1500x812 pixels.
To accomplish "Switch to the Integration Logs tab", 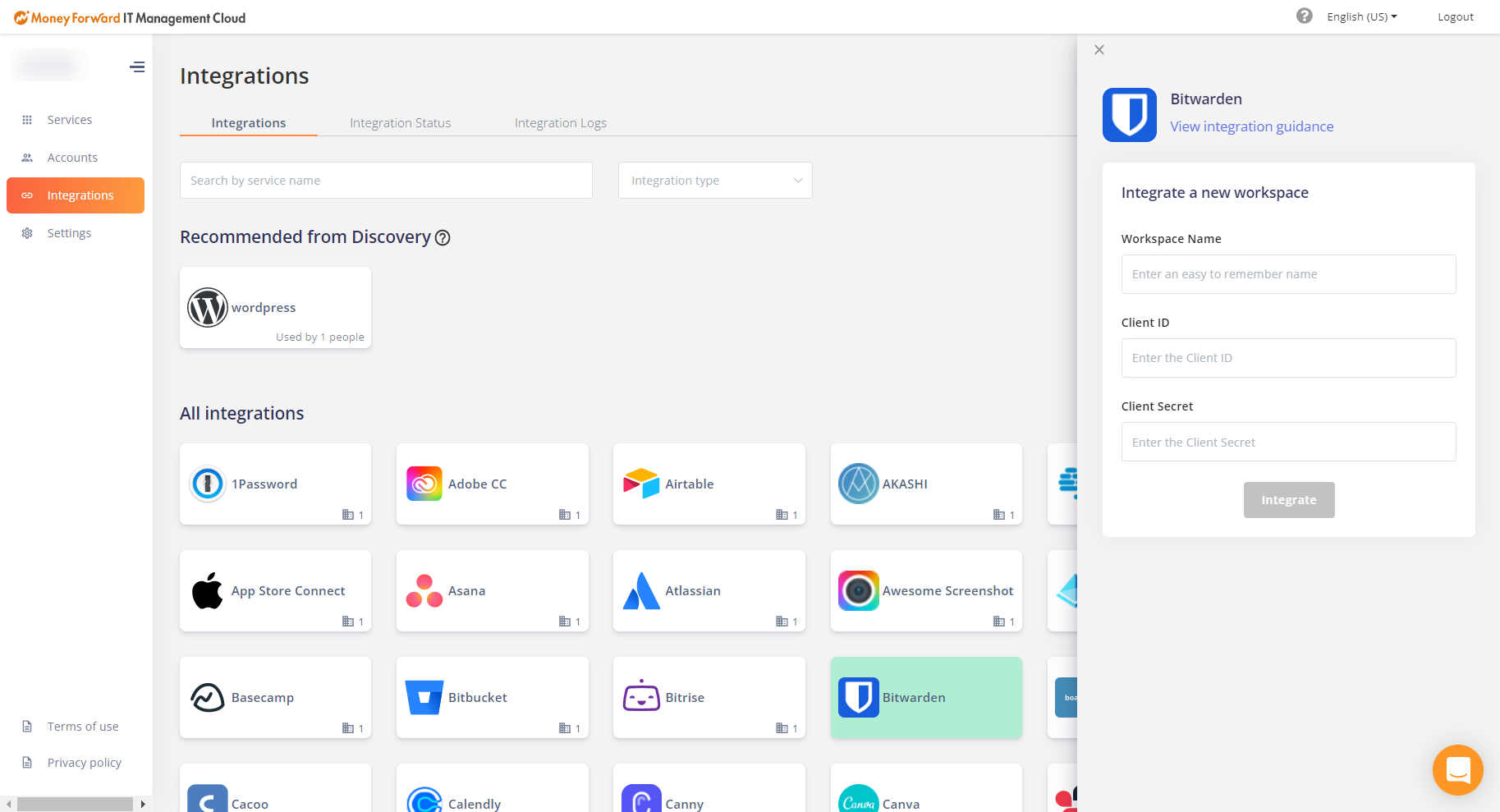I will click(x=561, y=123).
